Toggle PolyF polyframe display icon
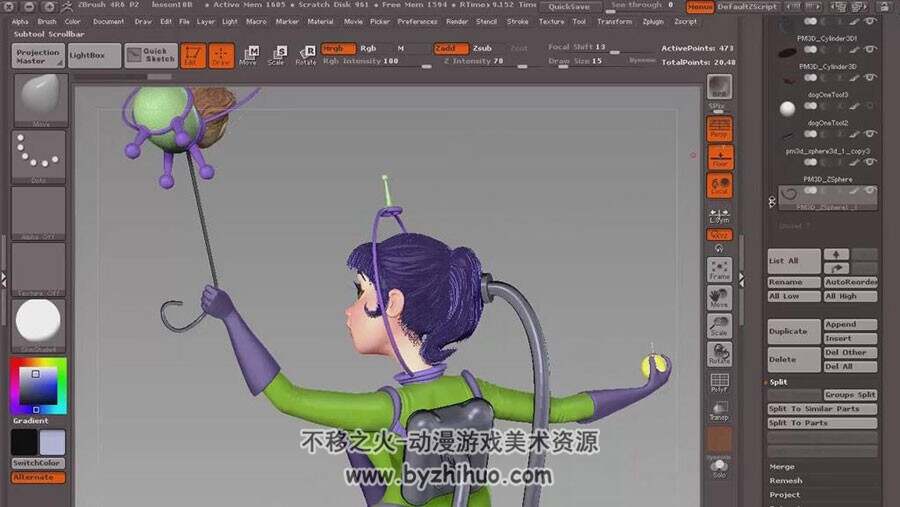Image resolution: width=900 pixels, height=507 pixels. coord(719,382)
